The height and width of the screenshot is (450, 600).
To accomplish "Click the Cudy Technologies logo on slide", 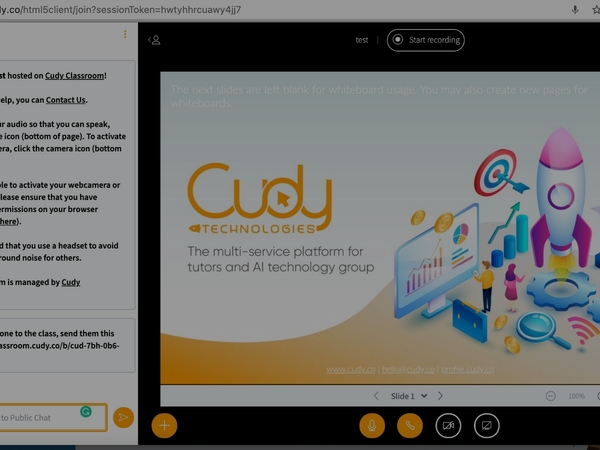I will (x=260, y=199).
